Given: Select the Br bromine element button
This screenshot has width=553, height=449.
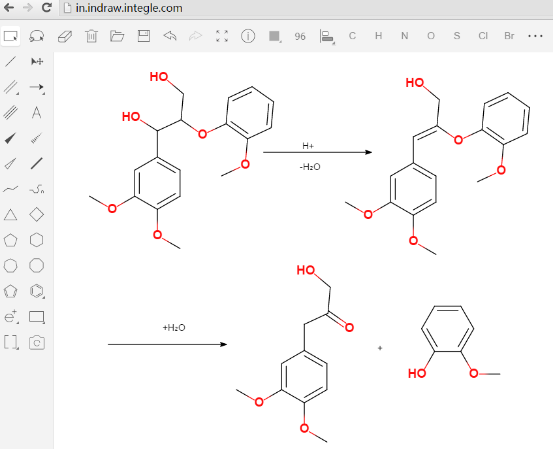Looking at the screenshot, I should coord(509,36).
